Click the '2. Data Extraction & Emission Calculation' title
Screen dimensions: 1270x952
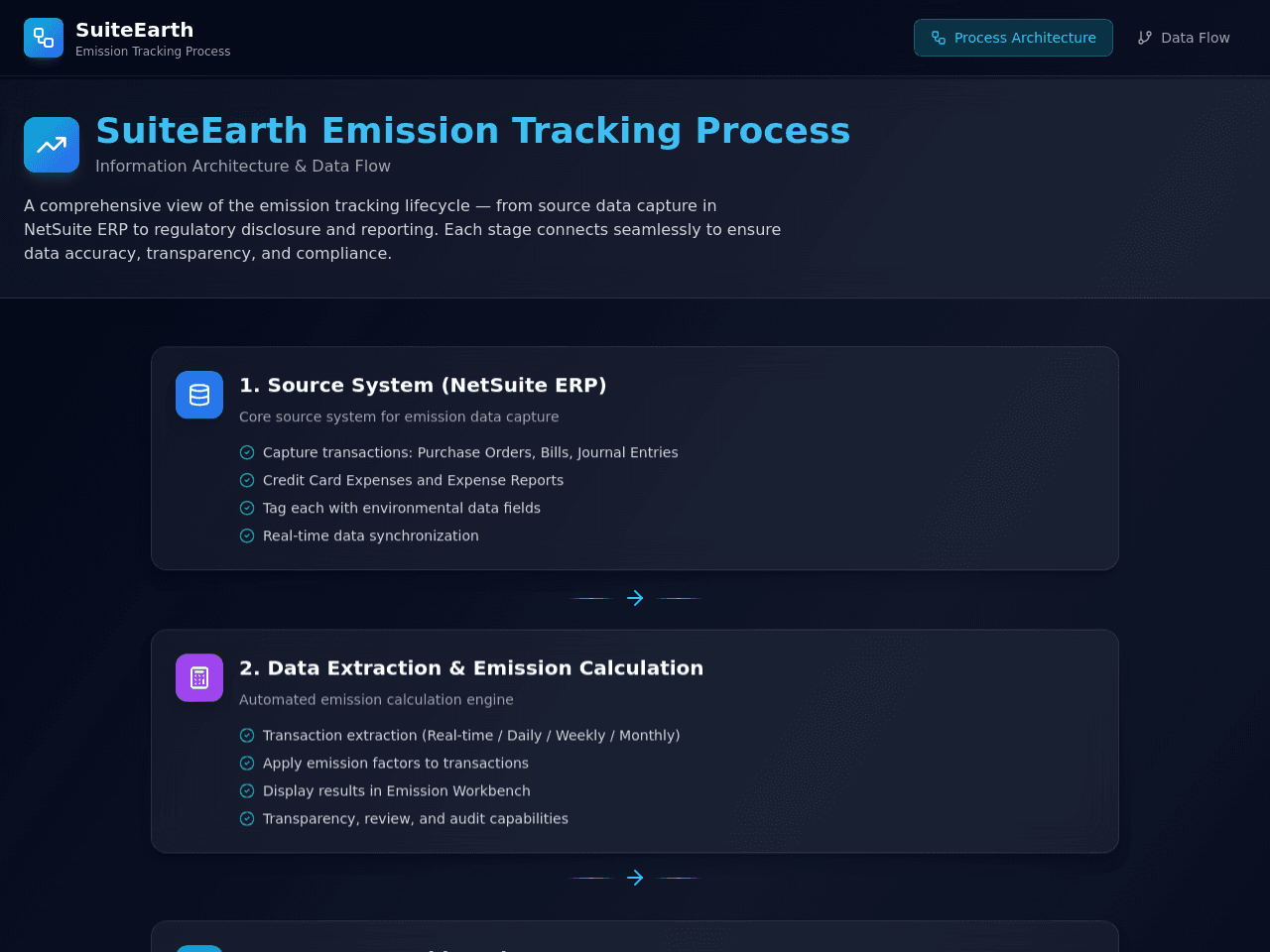[471, 667]
